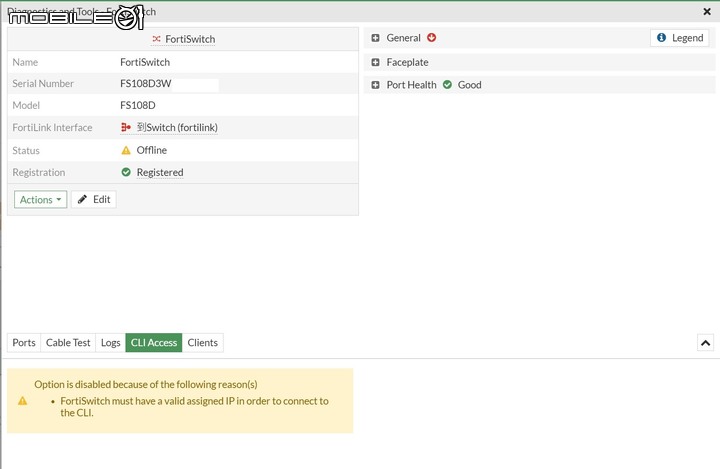Switch to the Cable Test tab
Screen dimensions: 720x469
point(68,343)
